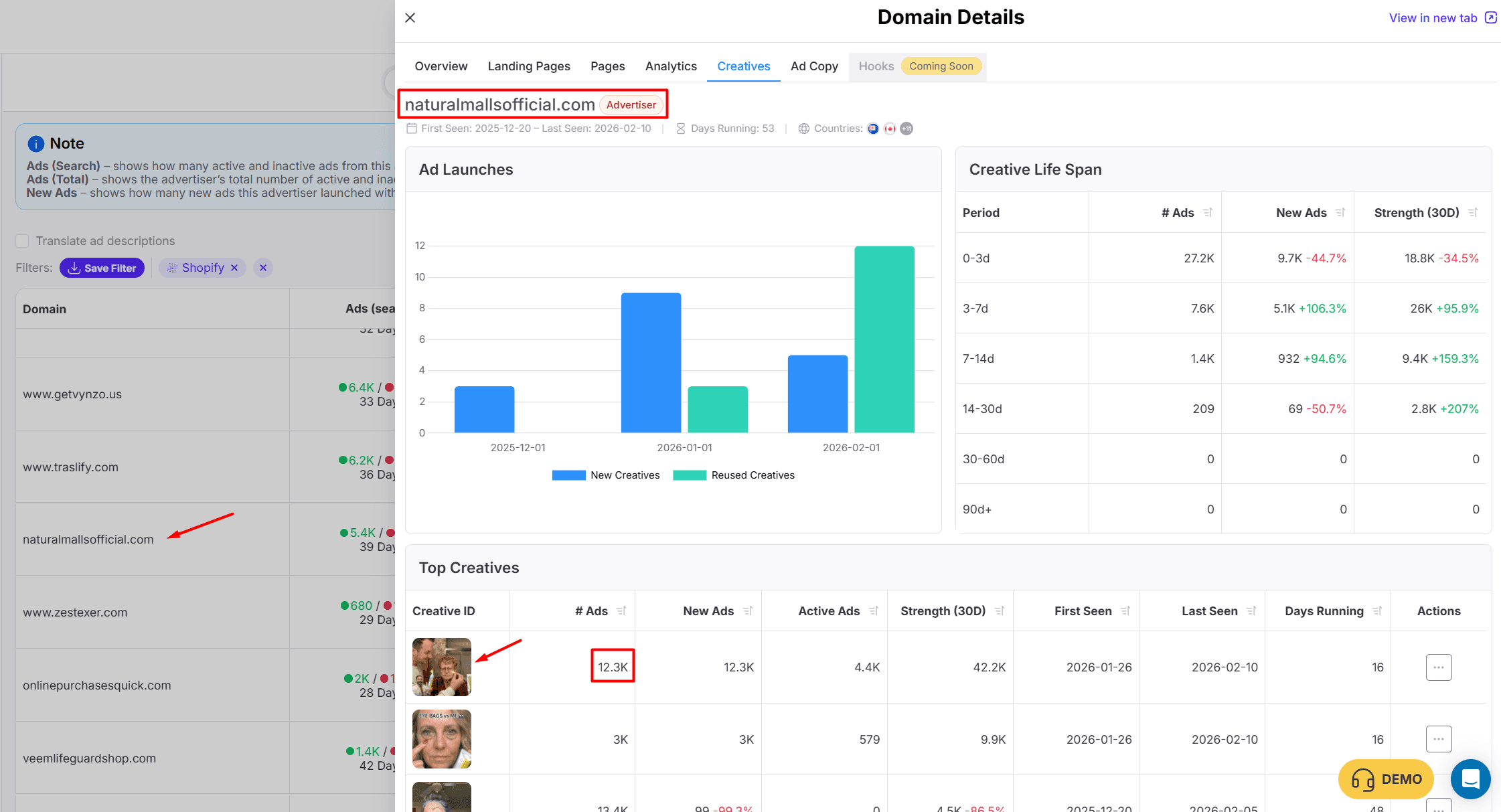
Task: Sort Life Span table by Strength (30D)
Action: 1473,212
